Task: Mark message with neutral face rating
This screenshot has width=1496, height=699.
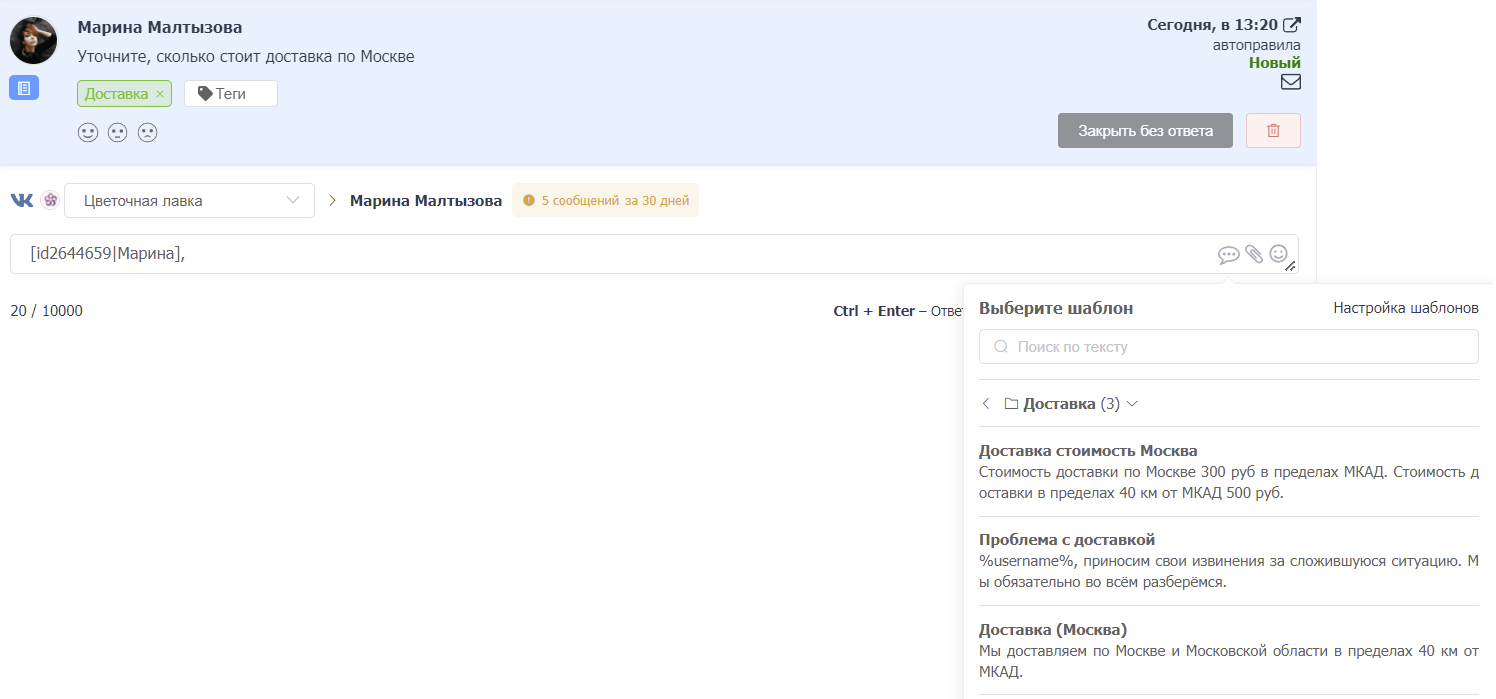Action: 118,132
